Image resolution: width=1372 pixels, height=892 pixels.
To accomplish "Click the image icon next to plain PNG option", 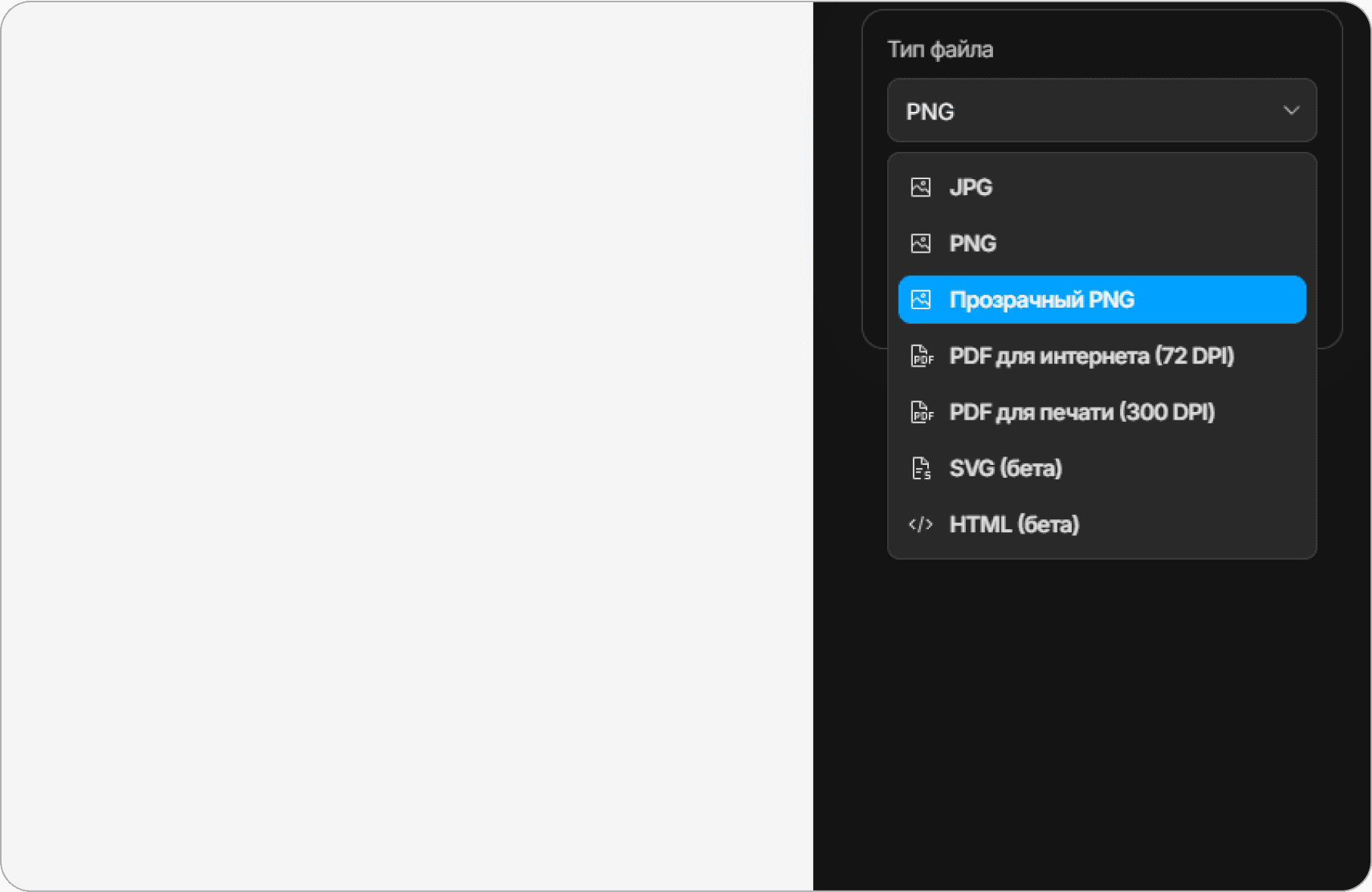I will pos(920,243).
